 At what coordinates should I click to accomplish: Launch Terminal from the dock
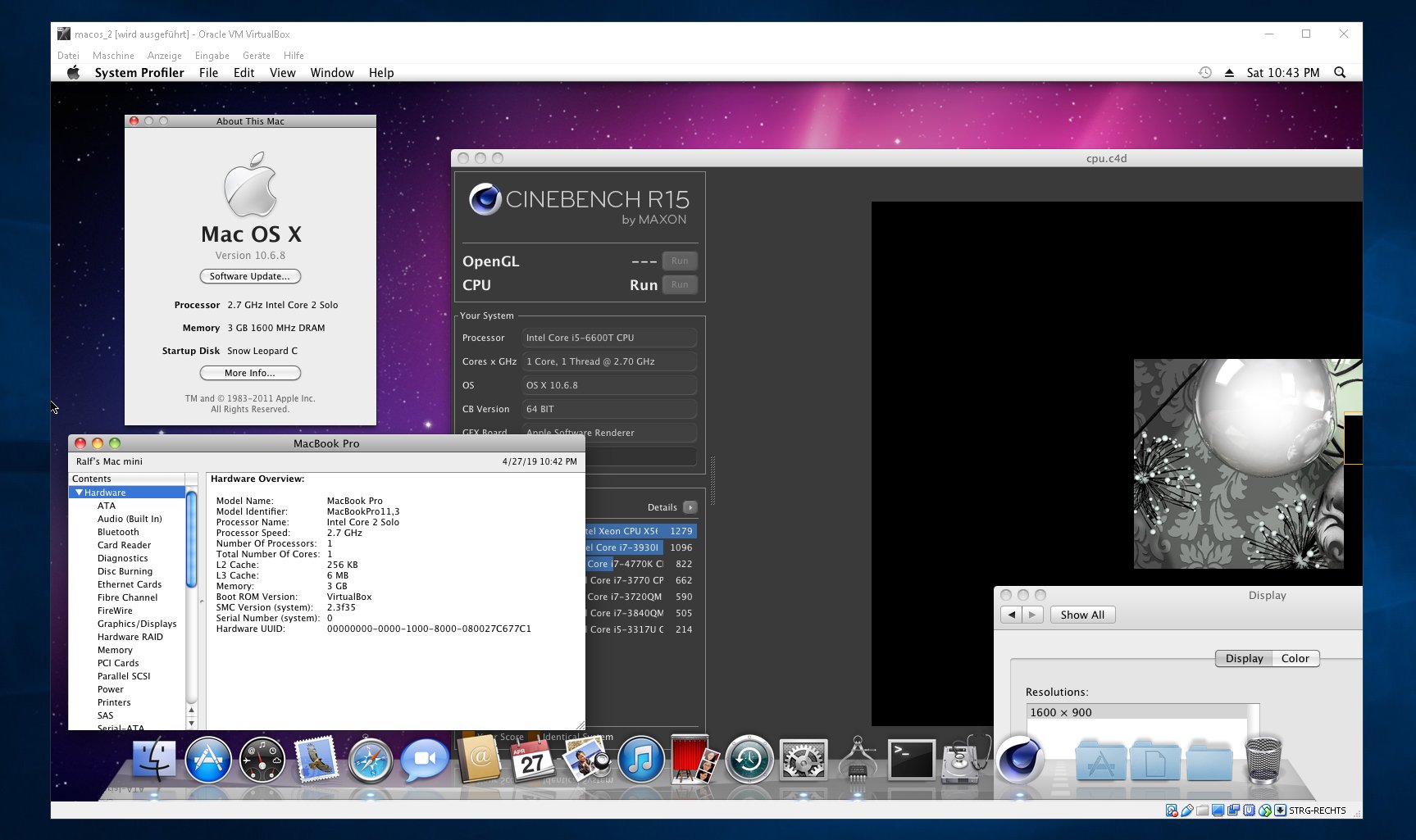point(912,761)
